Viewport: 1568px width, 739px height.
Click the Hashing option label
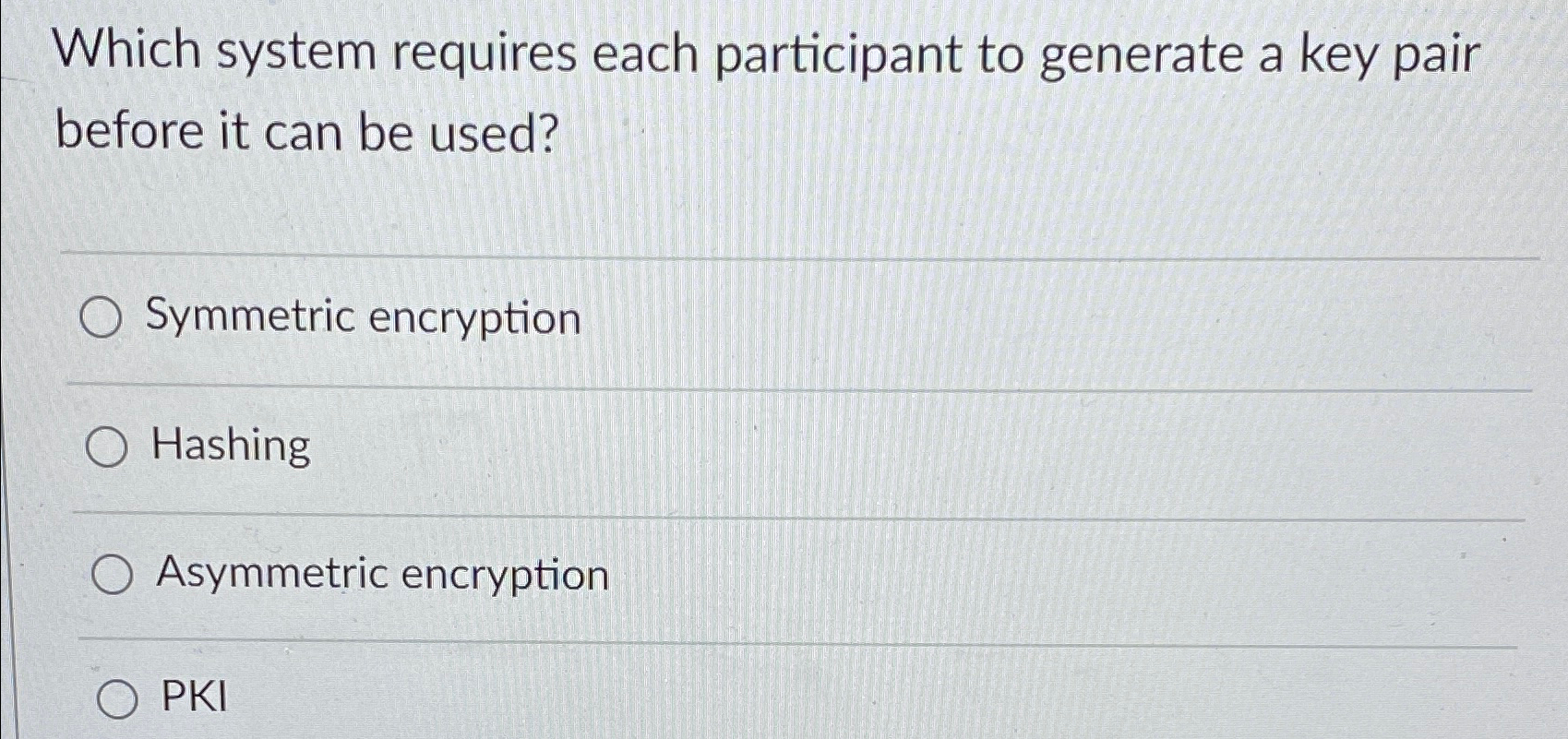tap(231, 447)
